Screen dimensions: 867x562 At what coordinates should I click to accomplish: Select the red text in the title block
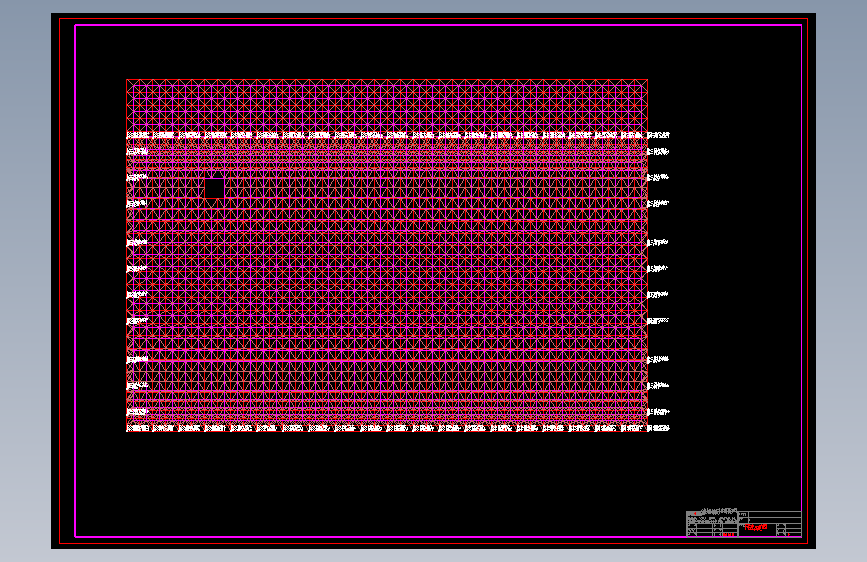point(756,527)
